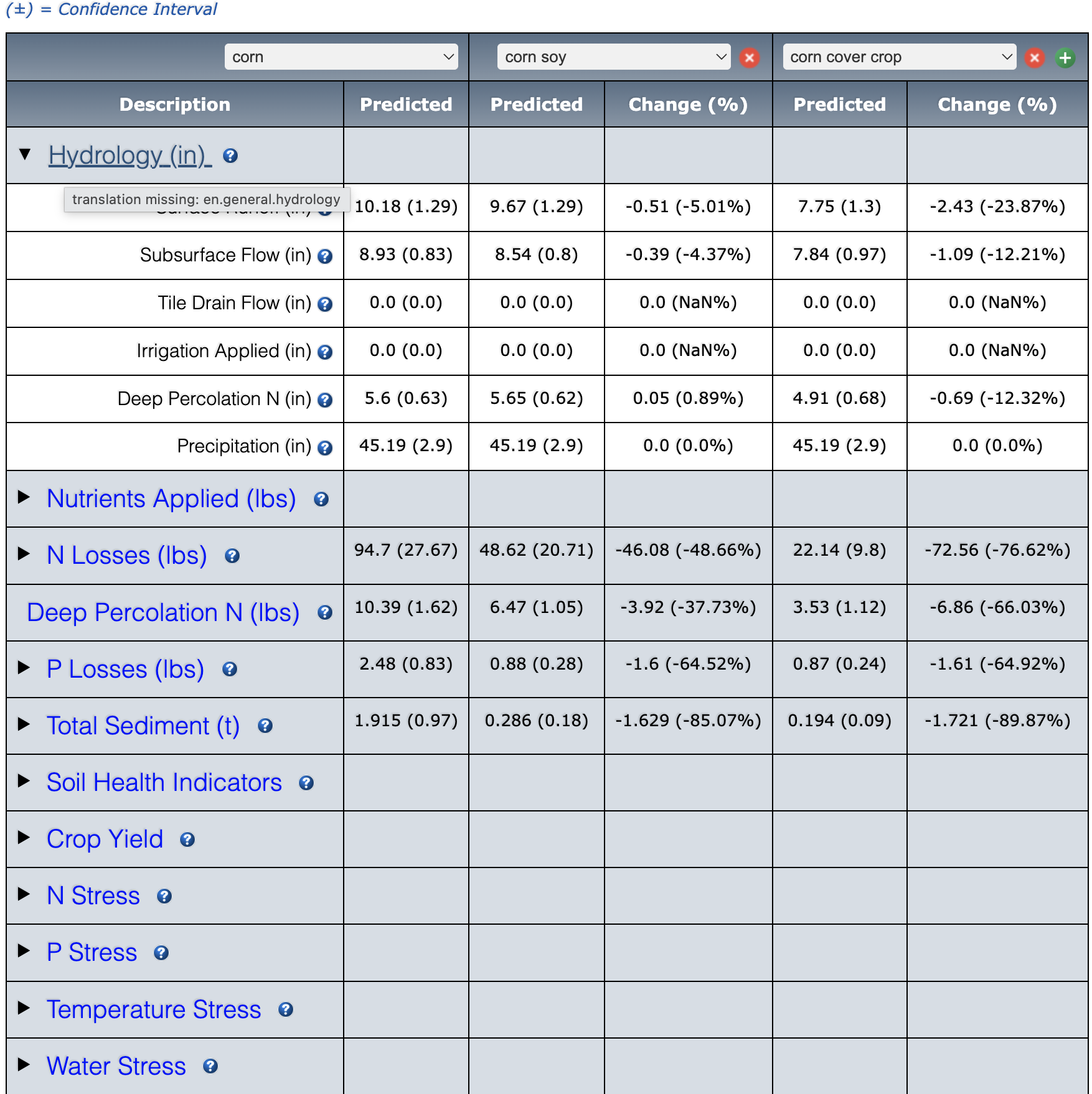The height and width of the screenshot is (1094, 1092).
Task: Open help icon for Soil Health Indicators
Action: click(306, 783)
